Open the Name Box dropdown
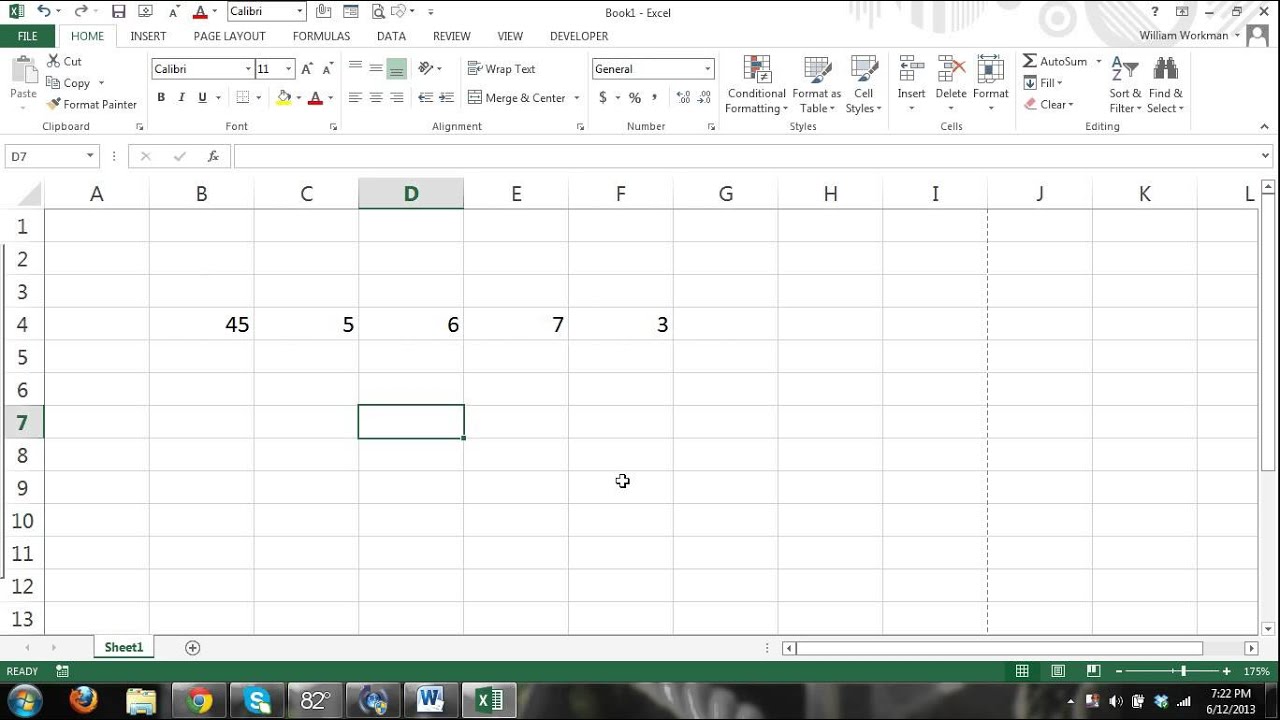 coord(90,156)
